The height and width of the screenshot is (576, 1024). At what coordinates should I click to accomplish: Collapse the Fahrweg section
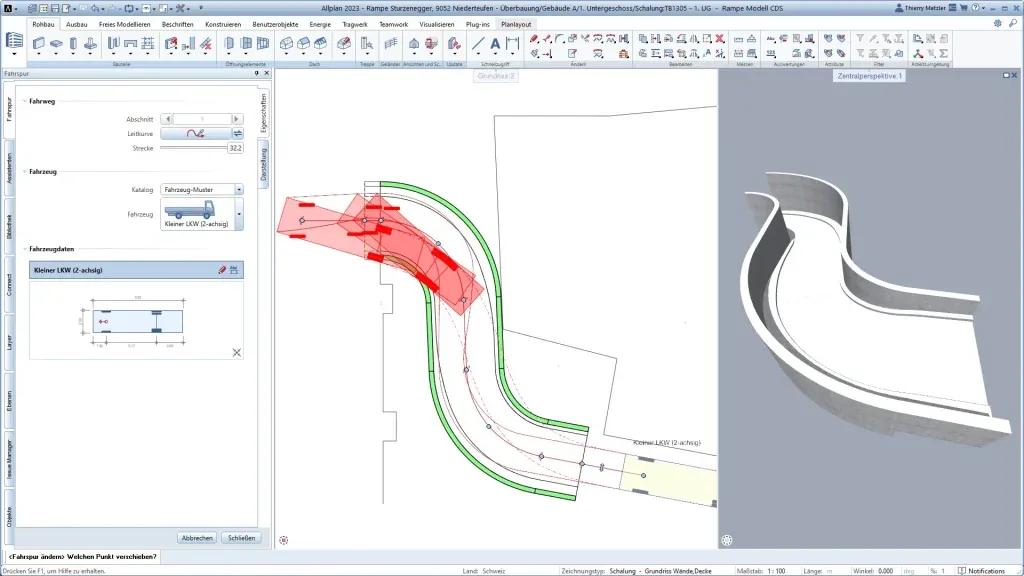[24, 101]
